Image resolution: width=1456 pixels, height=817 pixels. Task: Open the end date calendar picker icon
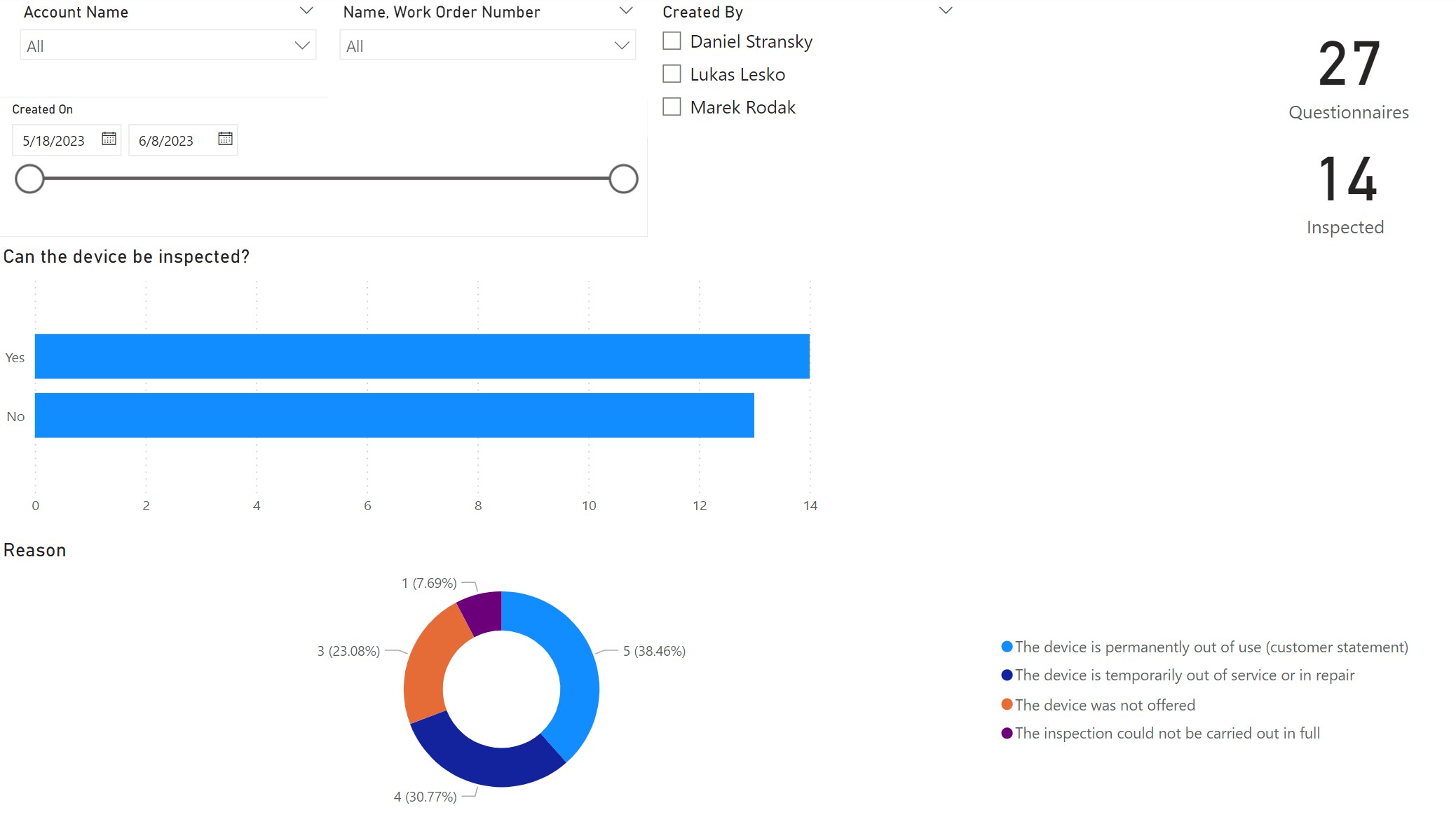click(x=225, y=139)
